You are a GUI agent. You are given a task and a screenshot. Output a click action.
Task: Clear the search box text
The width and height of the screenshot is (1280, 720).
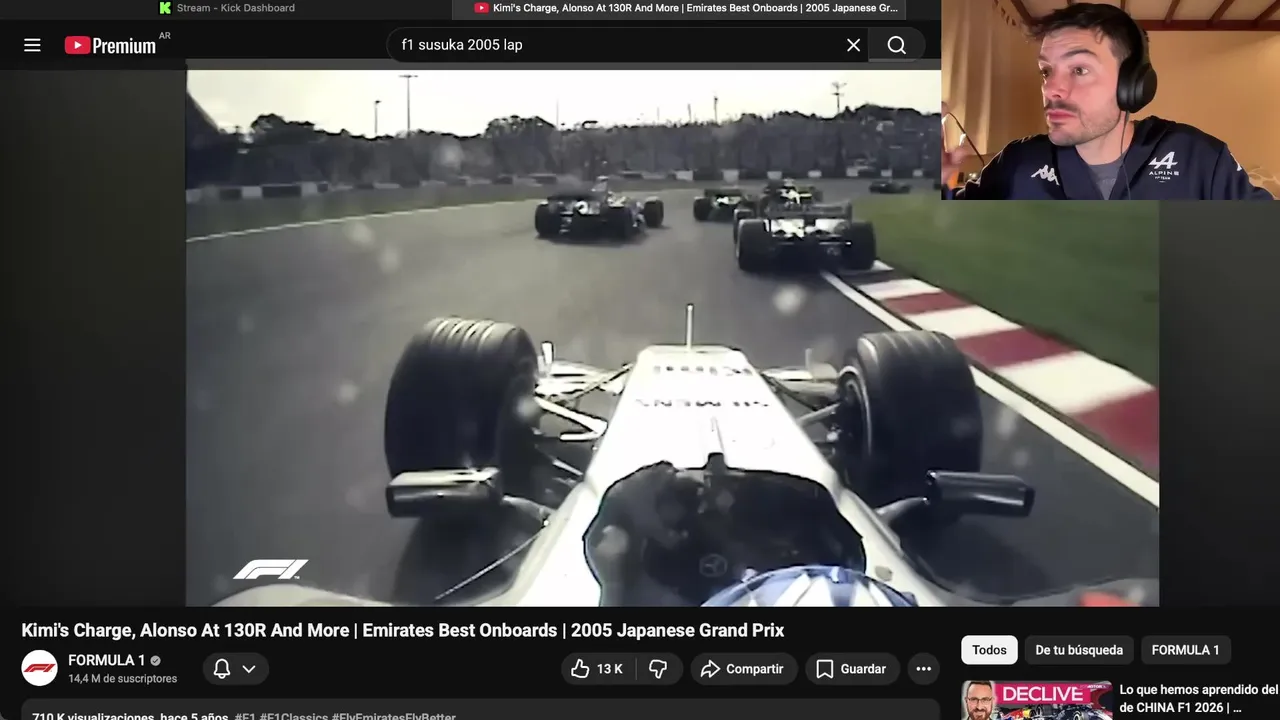coord(853,45)
